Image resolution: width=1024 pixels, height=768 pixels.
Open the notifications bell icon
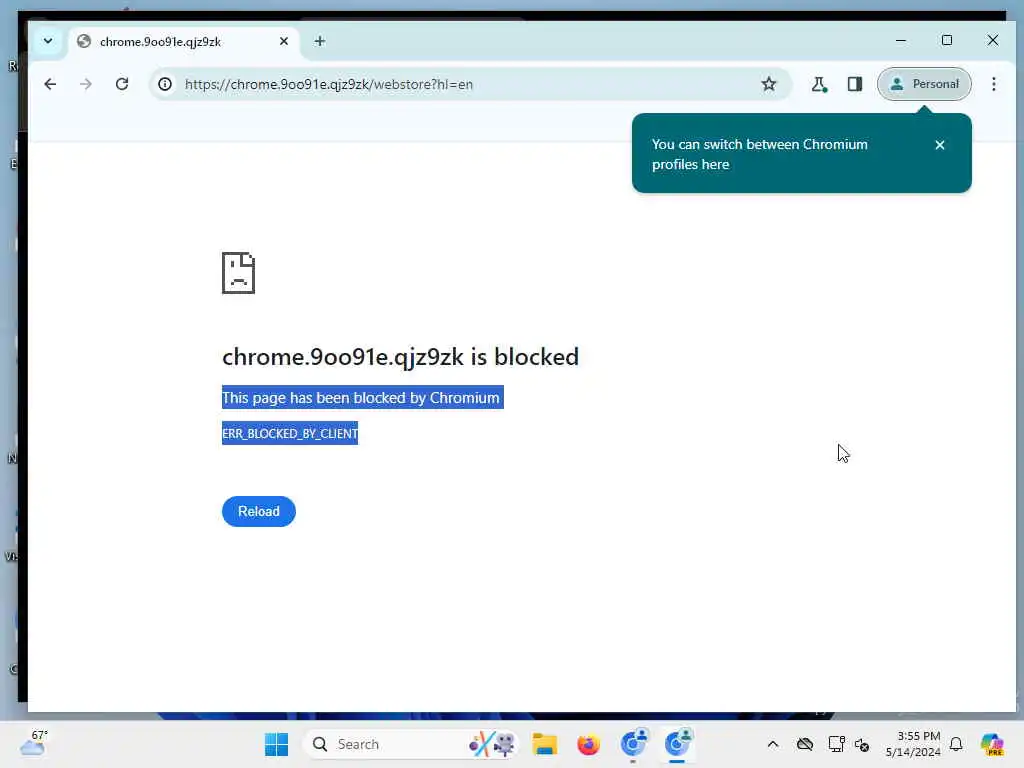coord(956,744)
